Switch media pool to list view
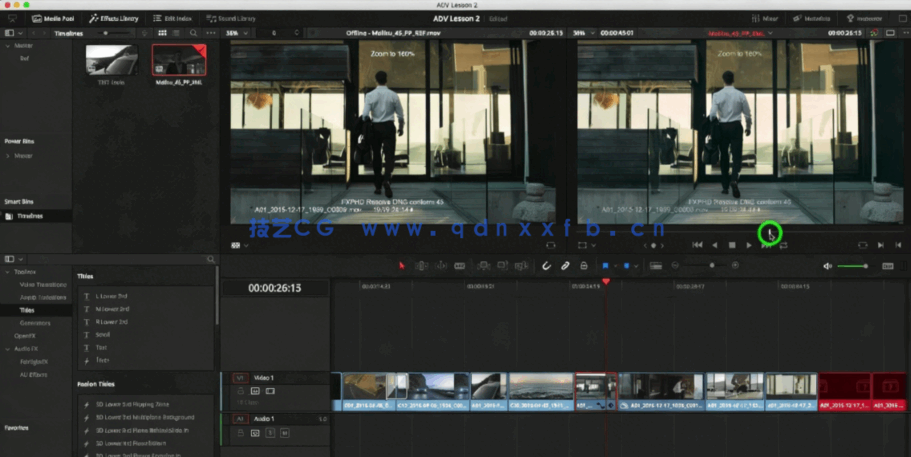 tap(176, 33)
